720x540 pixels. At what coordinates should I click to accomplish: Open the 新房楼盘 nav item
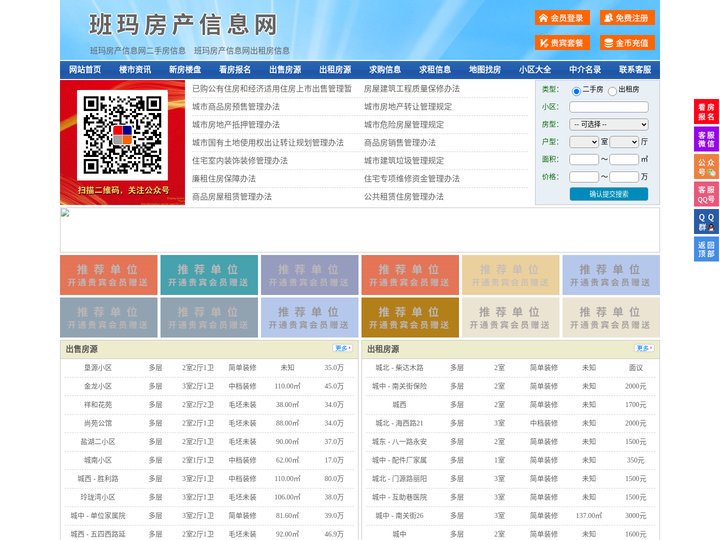coord(185,70)
